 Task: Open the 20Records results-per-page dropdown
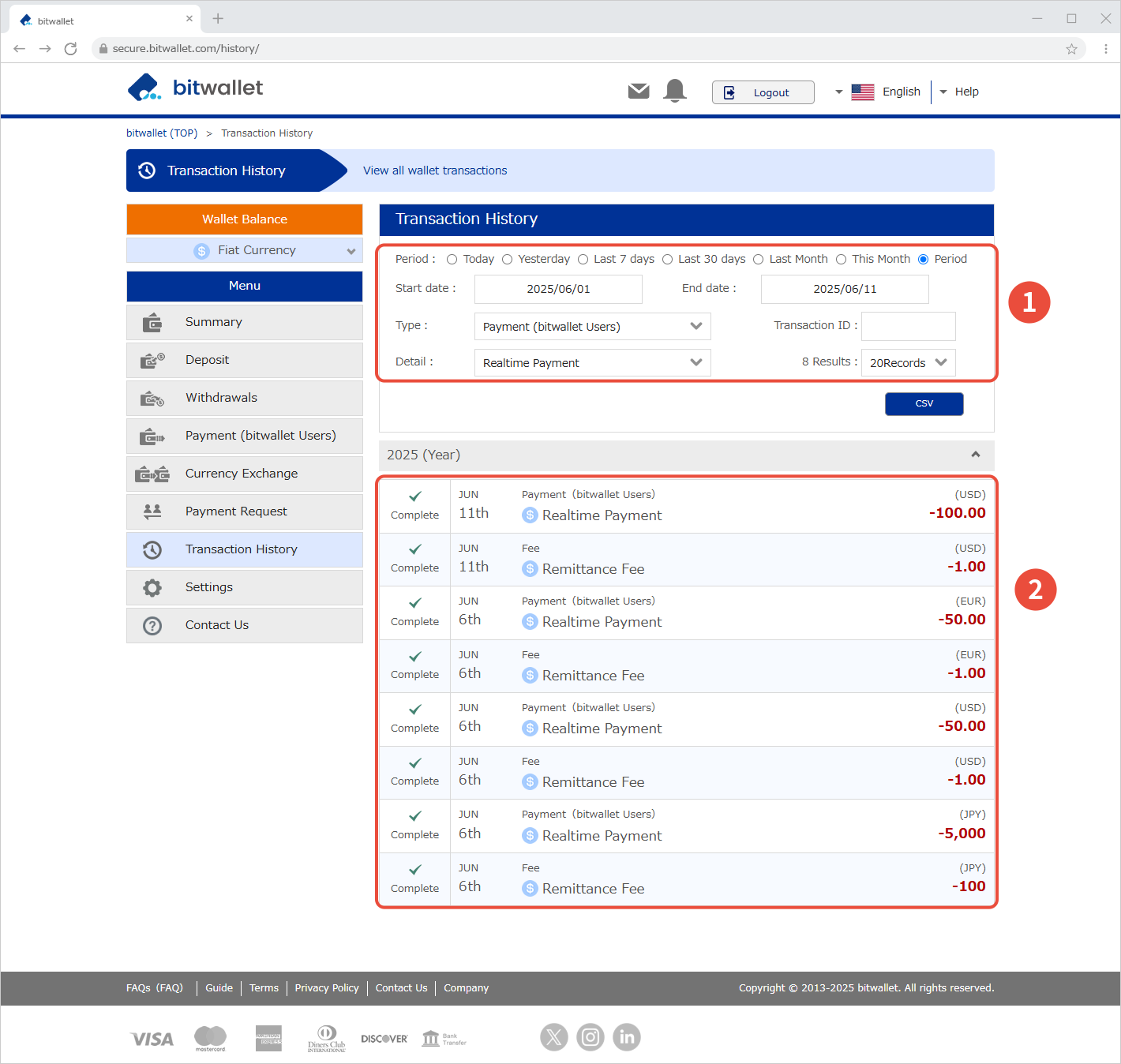coord(908,362)
